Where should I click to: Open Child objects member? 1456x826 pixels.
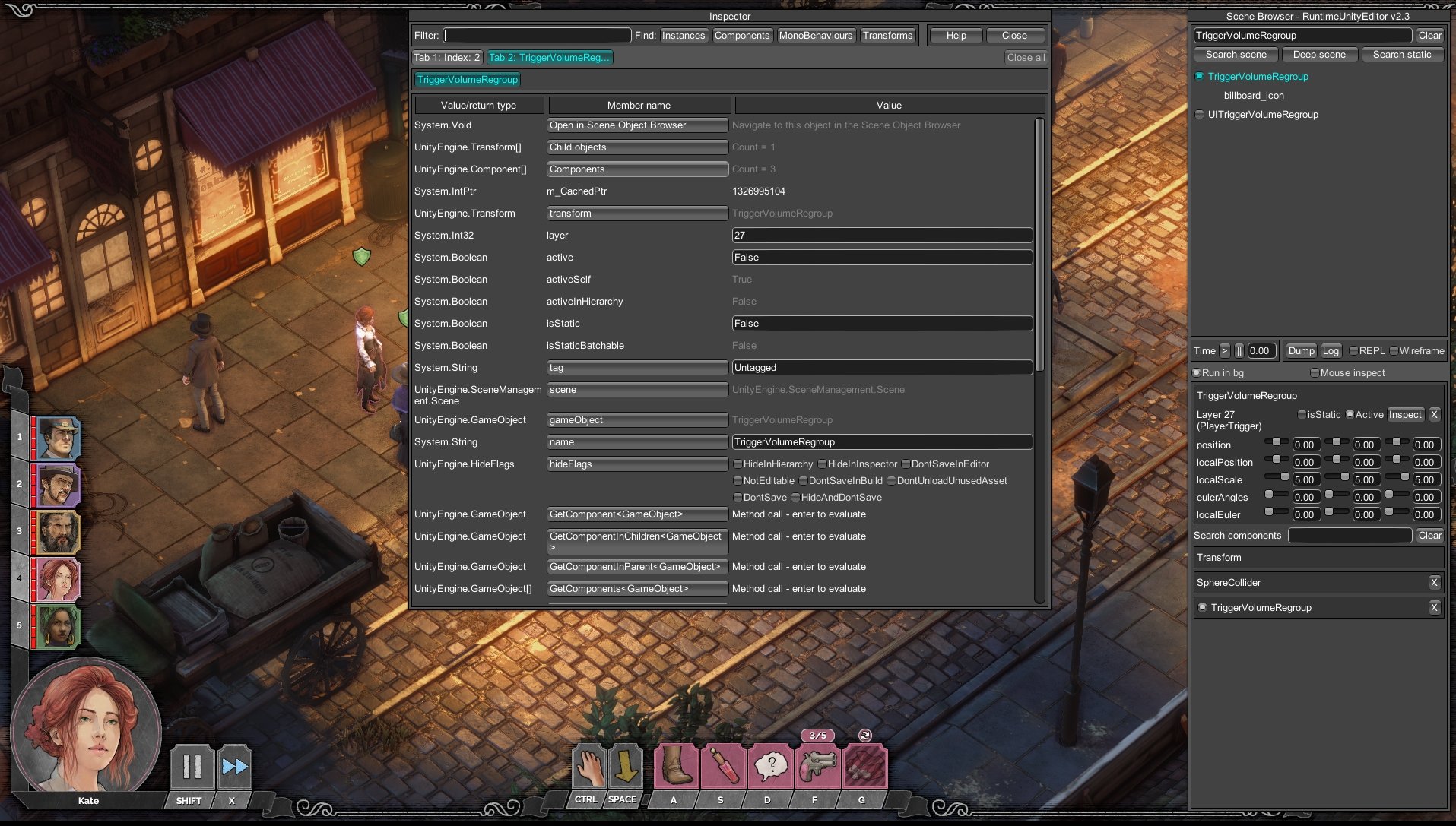pyautogui.click(x=637, y=147)
